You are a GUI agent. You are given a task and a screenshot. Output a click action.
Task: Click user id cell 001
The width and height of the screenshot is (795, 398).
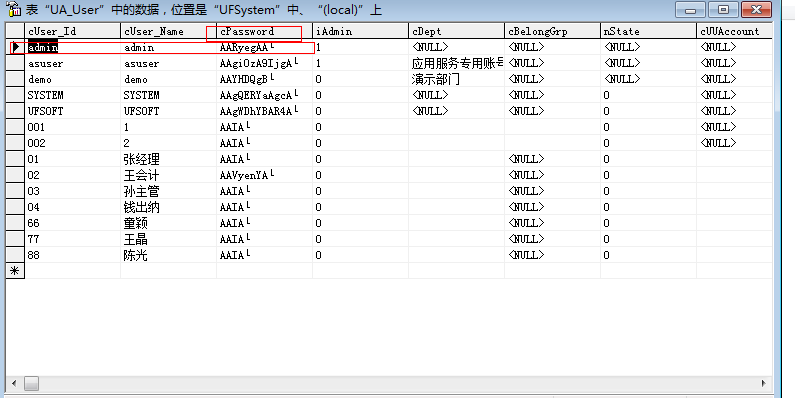tap(73, 127)
